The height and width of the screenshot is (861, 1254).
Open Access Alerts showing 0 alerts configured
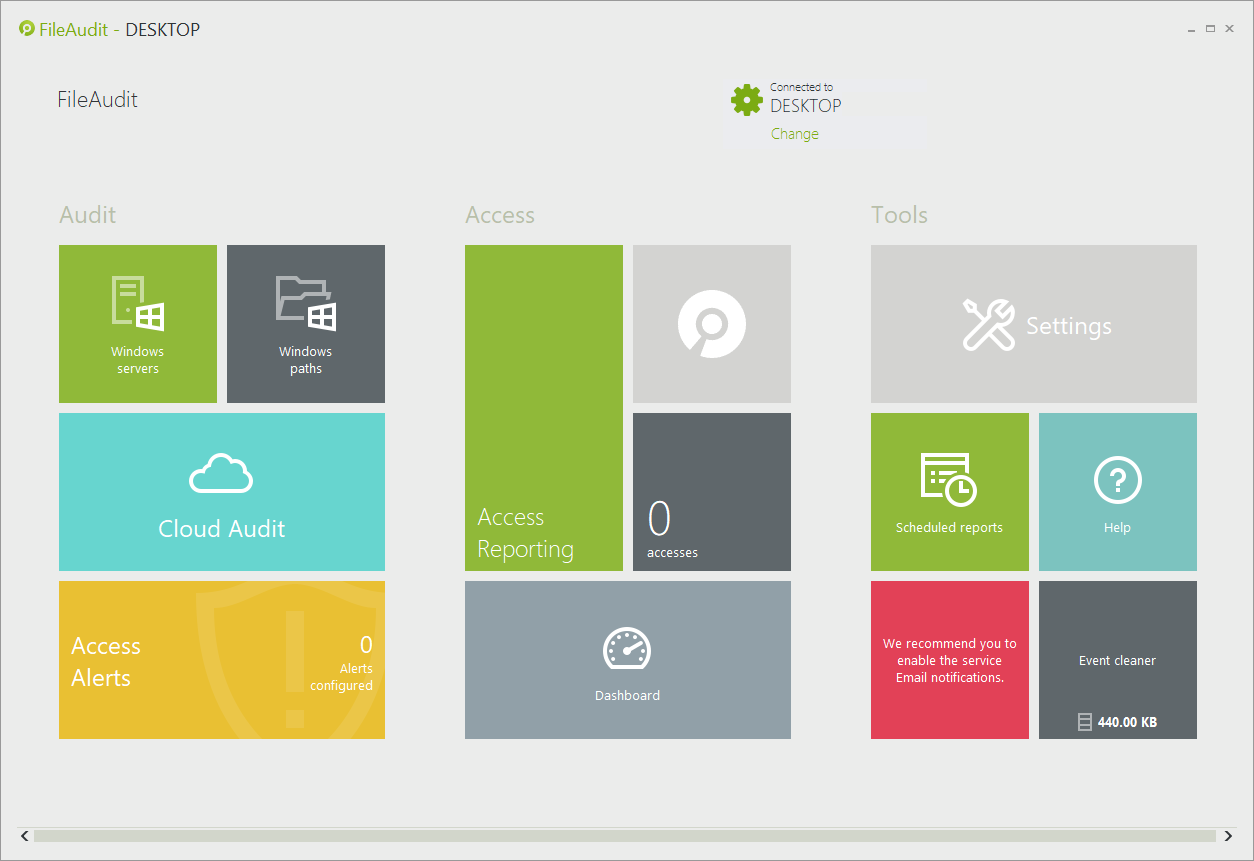[x=221, y=659]
